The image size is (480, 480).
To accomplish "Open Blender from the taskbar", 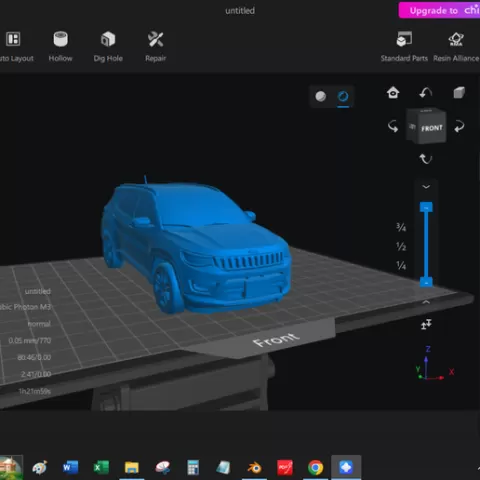I will click(254, 467).
